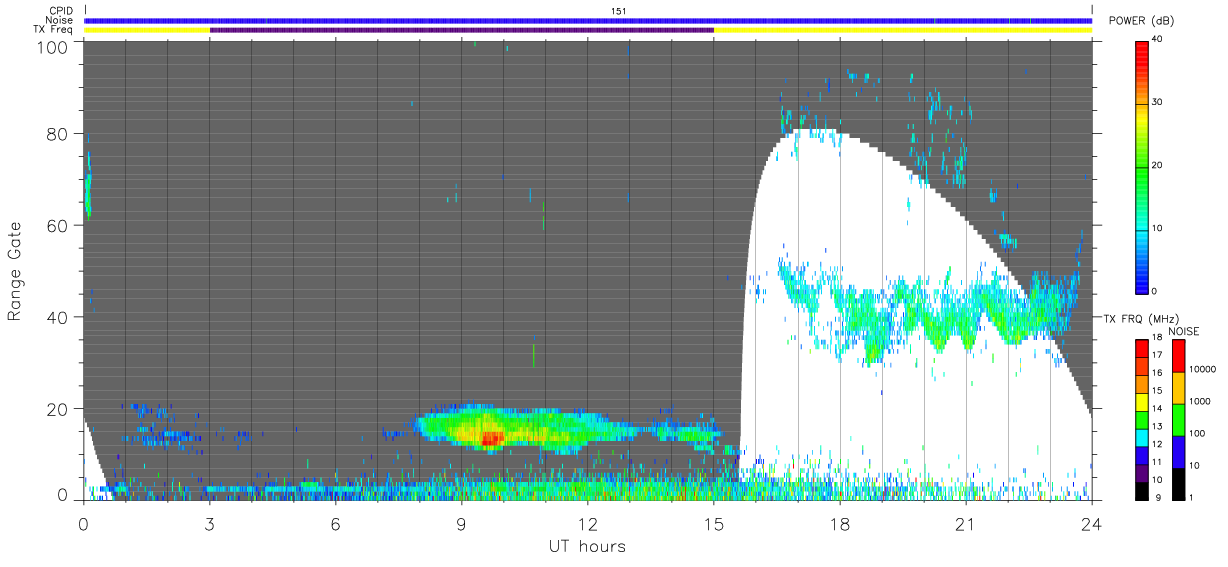The image size is (1228, 567).
Task: Click the 9 tick on UT hours axis
Action: point(461,523)
